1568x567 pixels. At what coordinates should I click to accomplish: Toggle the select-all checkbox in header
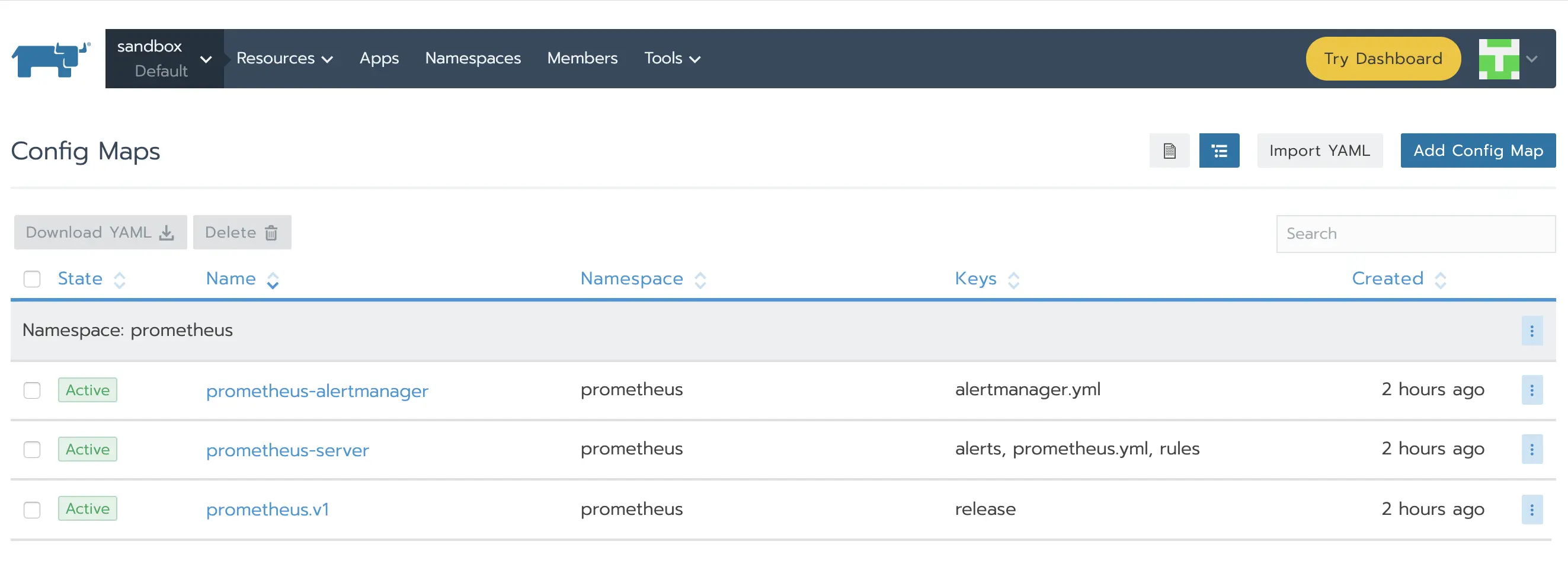(32, 278)
